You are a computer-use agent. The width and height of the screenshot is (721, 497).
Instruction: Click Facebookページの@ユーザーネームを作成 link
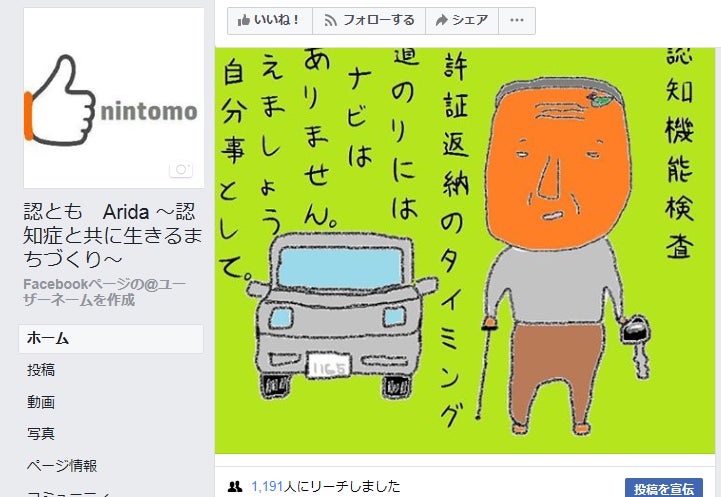[x=105, y=292]
